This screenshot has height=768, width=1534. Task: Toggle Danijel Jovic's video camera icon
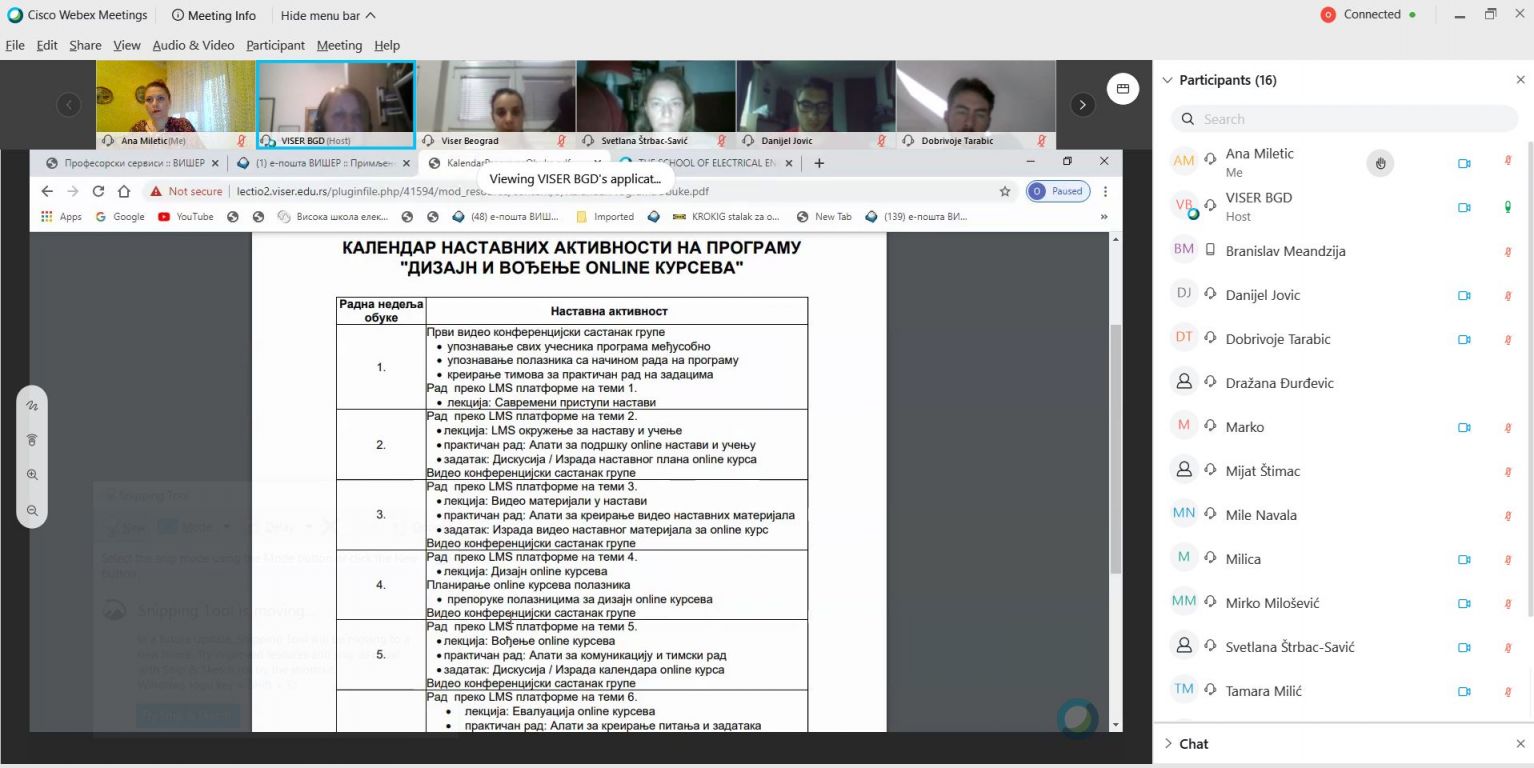1464,295
